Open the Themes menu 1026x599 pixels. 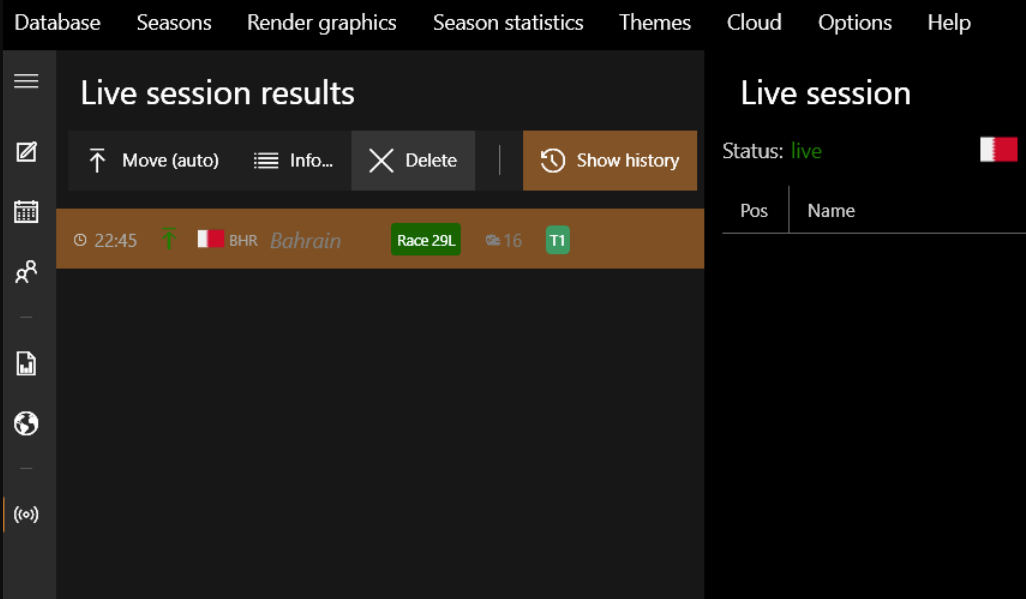click(x=655, y=23)
